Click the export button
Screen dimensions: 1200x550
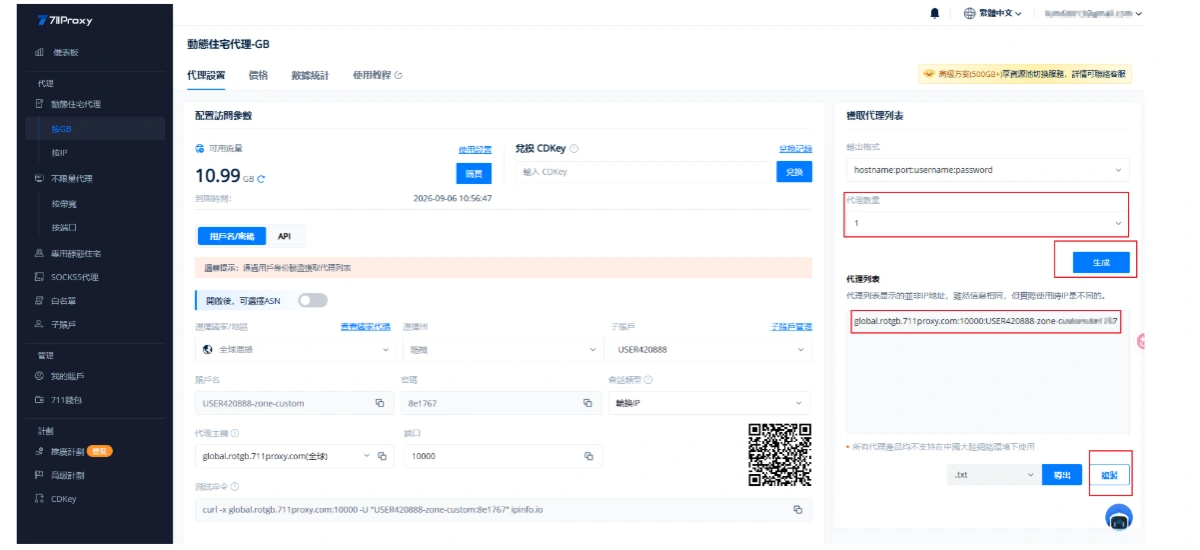tap(1062, 475)
